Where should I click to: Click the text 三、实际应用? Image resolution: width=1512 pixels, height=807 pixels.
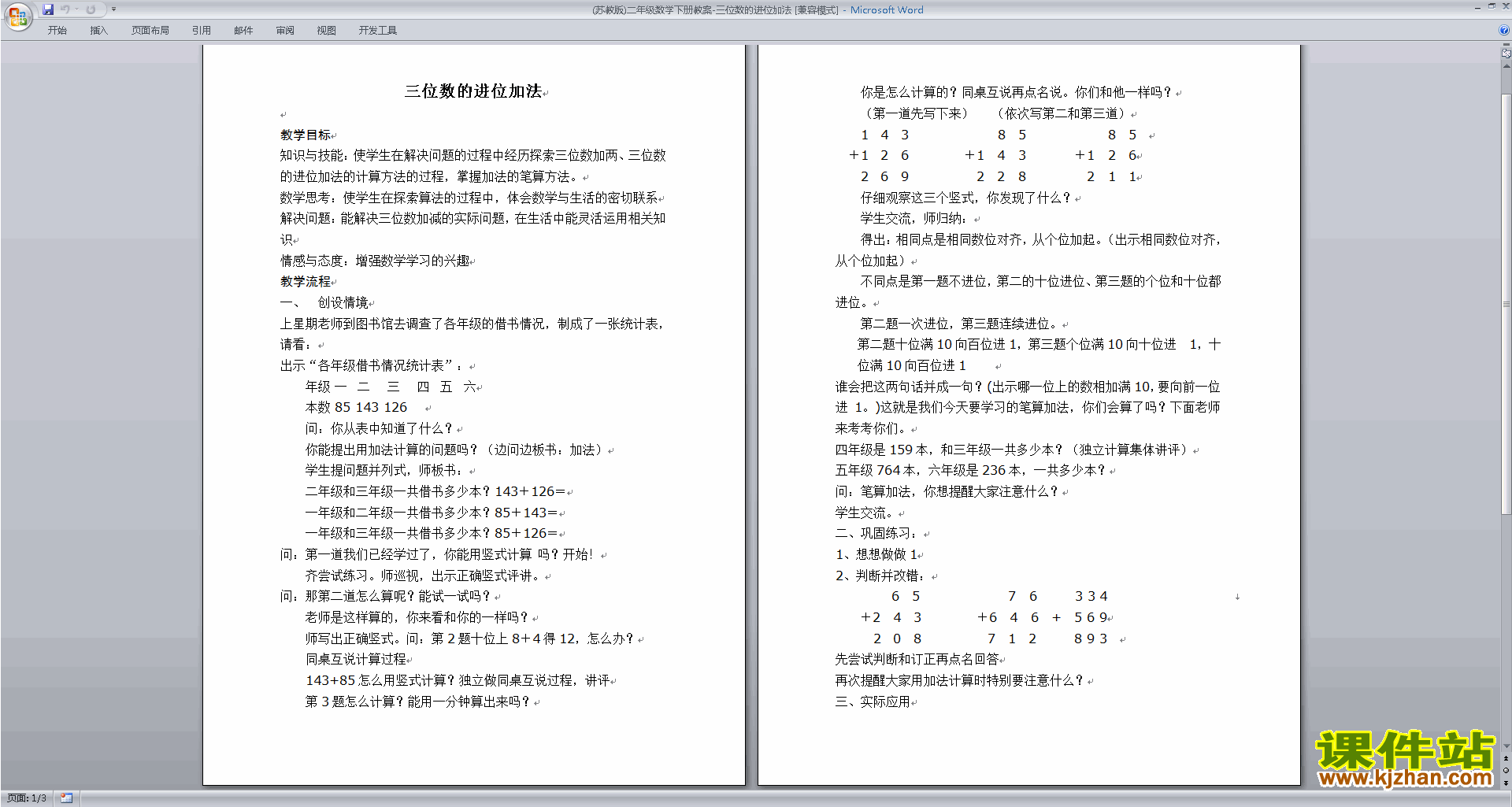click(x=873, y=701)
